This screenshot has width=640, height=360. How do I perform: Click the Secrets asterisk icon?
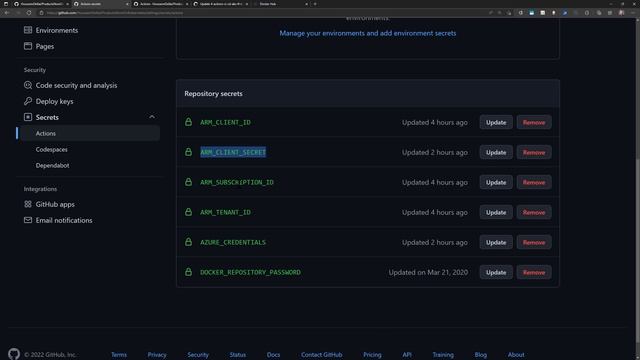[x=28, y=117]
